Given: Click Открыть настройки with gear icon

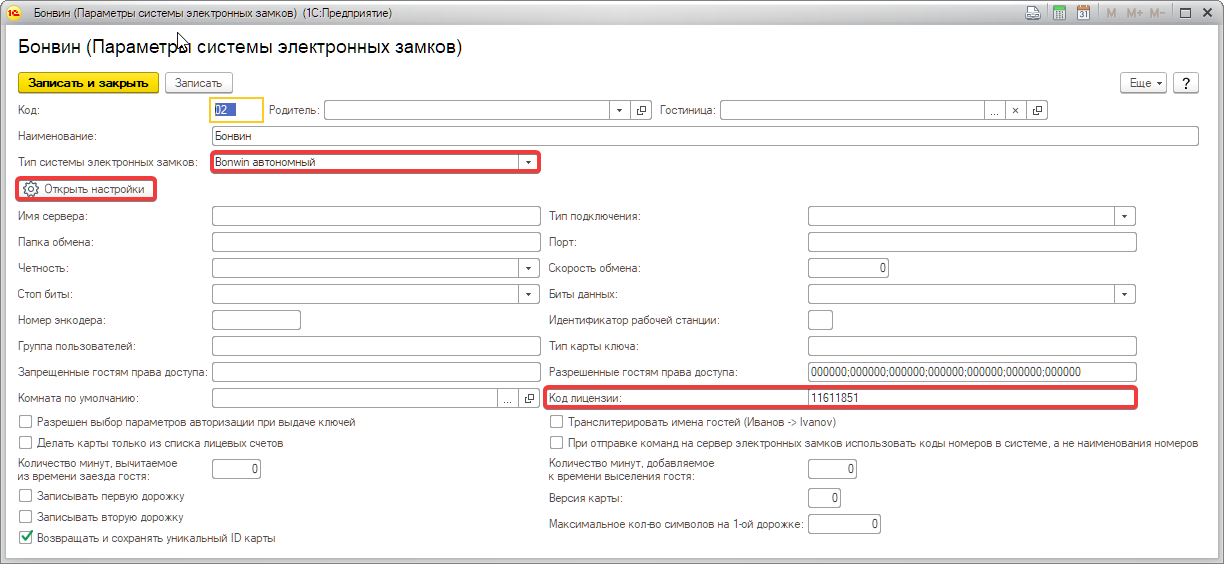Looking at the screenshot, I should [85, 189].
